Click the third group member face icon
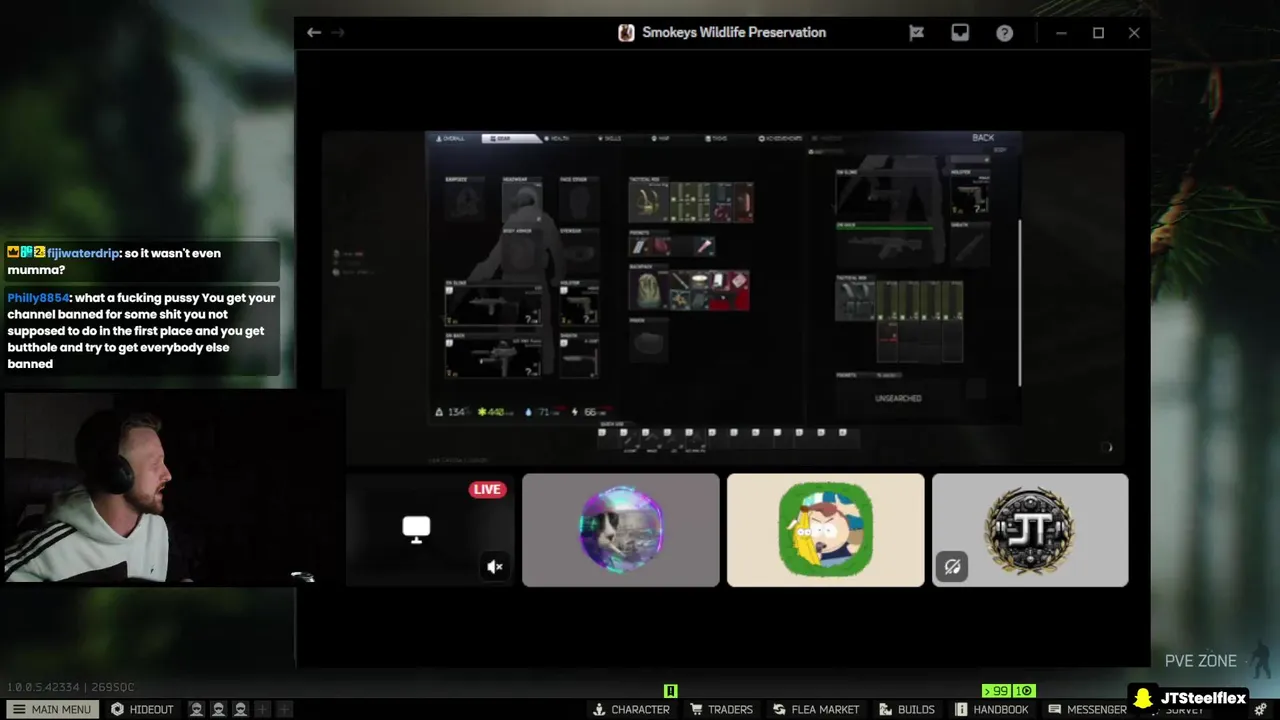Image resolution: width=1280 pixels, height=720 pixels. [x=240, y=709]
